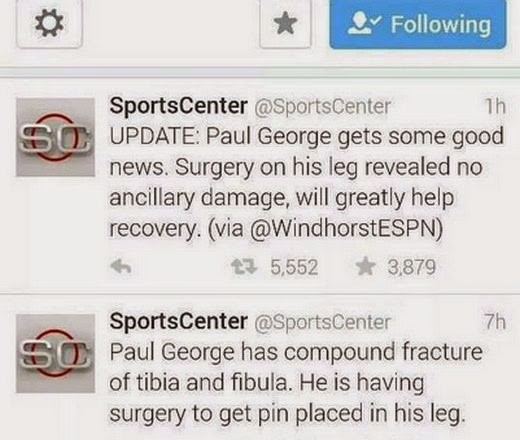Screen dimensions: 520x440
Task: Click the reply arrow under first tweet
Action: [120, 267]
